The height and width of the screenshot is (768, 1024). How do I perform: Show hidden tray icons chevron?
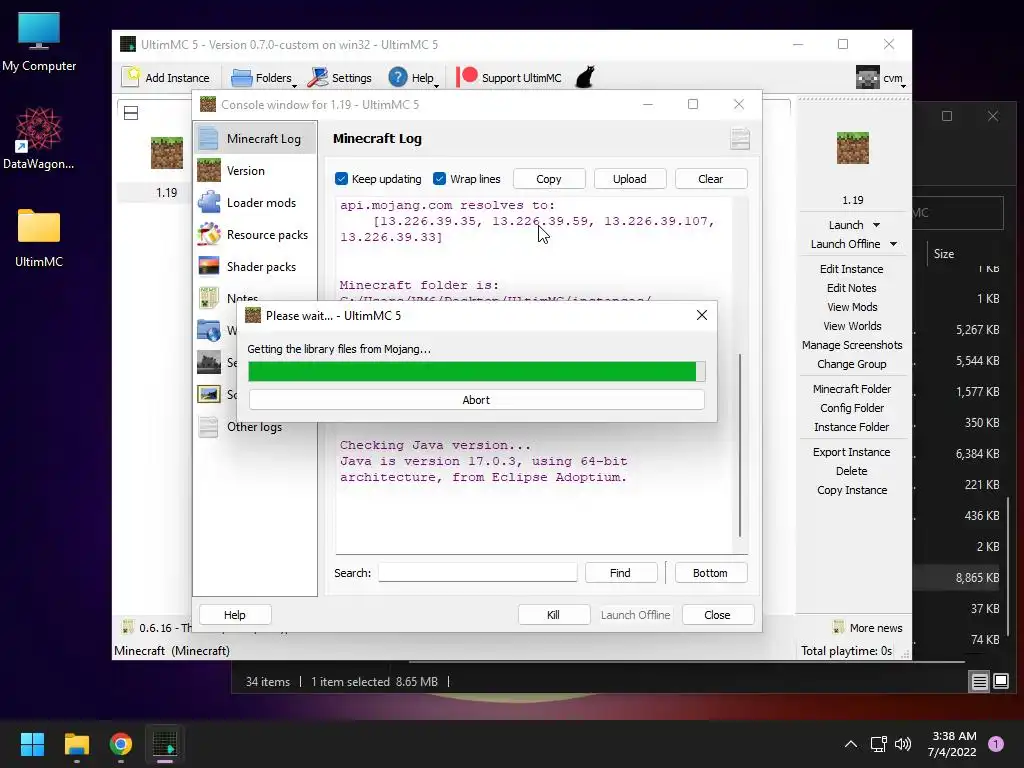pos(850,744)
